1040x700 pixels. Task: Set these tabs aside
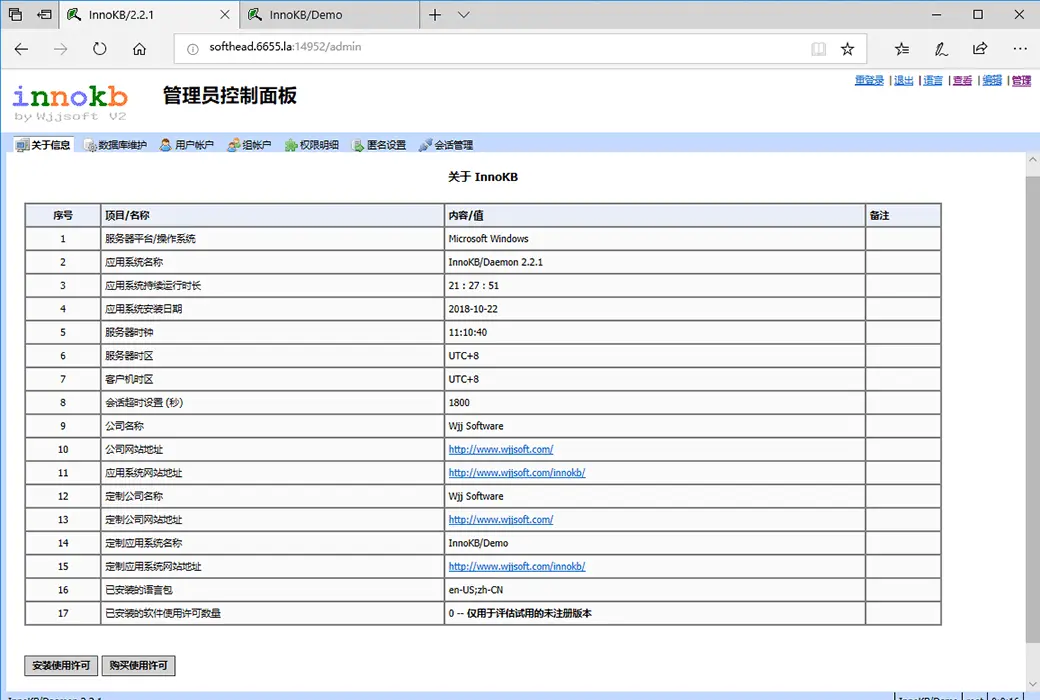[x=44, y=15]
